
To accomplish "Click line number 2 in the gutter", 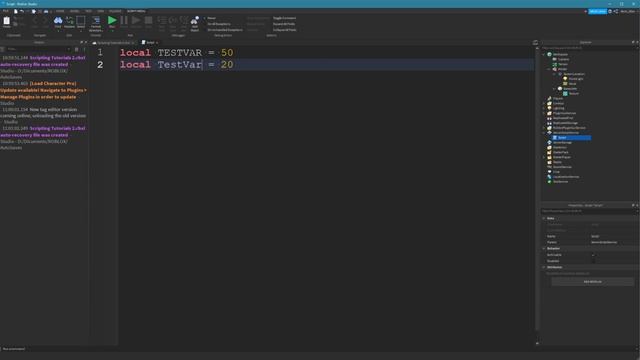I will 100,65.
